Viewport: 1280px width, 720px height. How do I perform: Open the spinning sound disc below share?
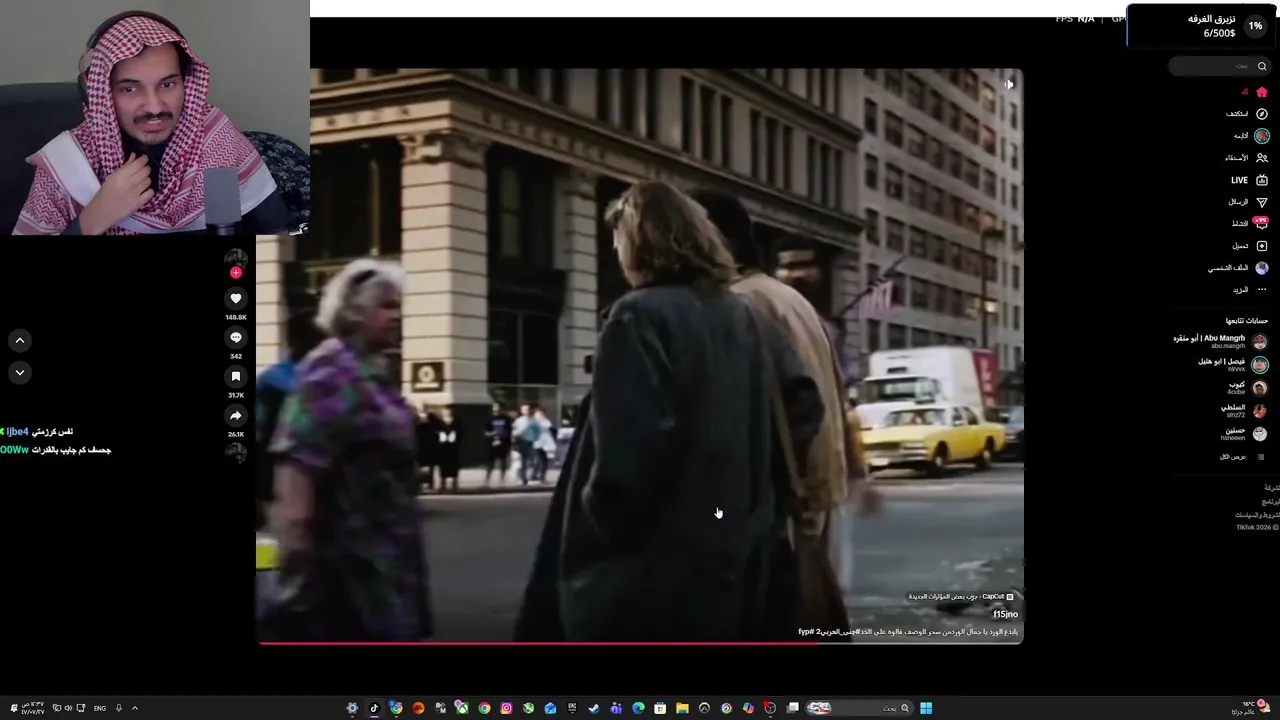pos(236,452)
